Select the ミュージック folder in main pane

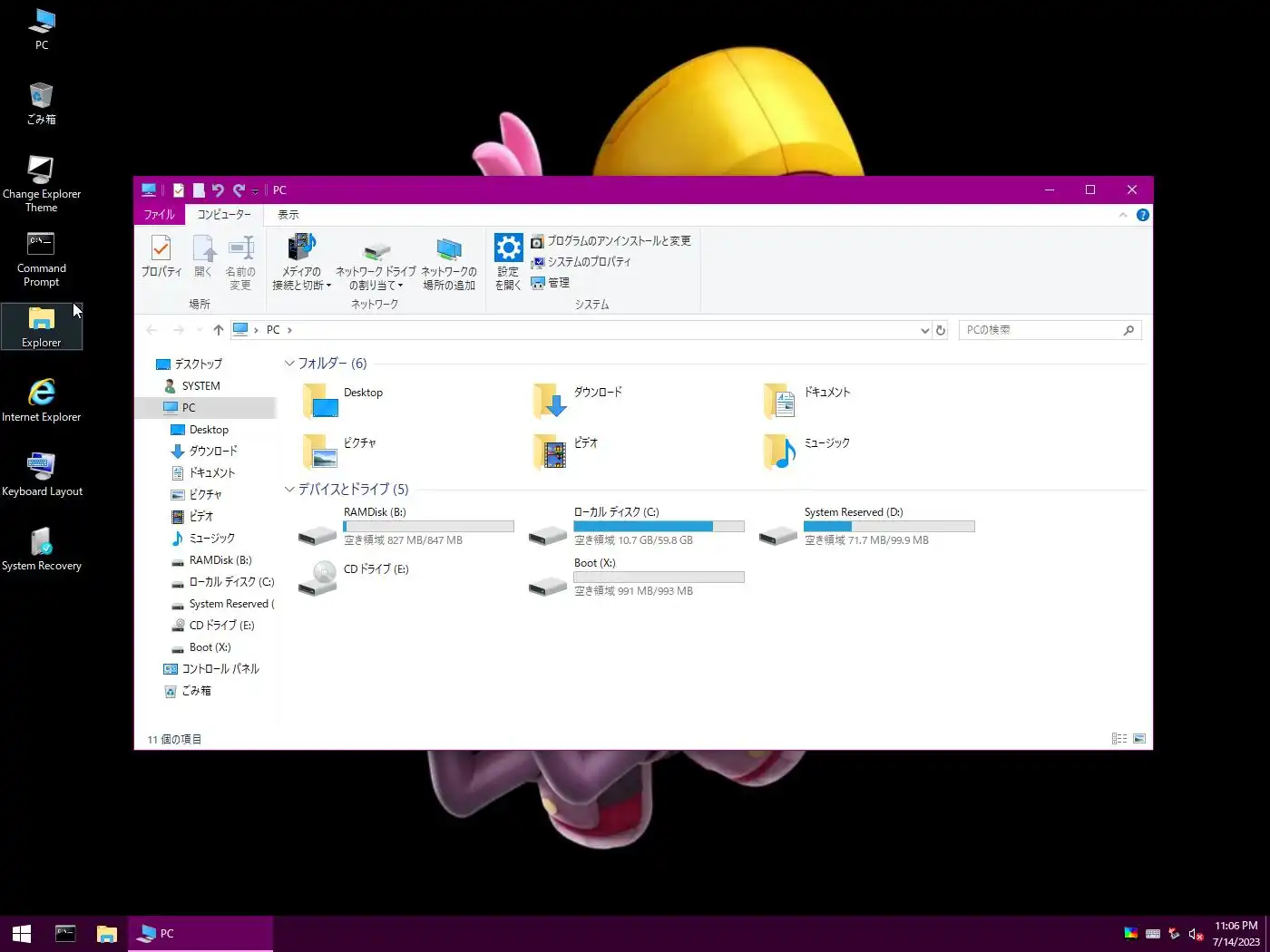[x=806, y=451]
